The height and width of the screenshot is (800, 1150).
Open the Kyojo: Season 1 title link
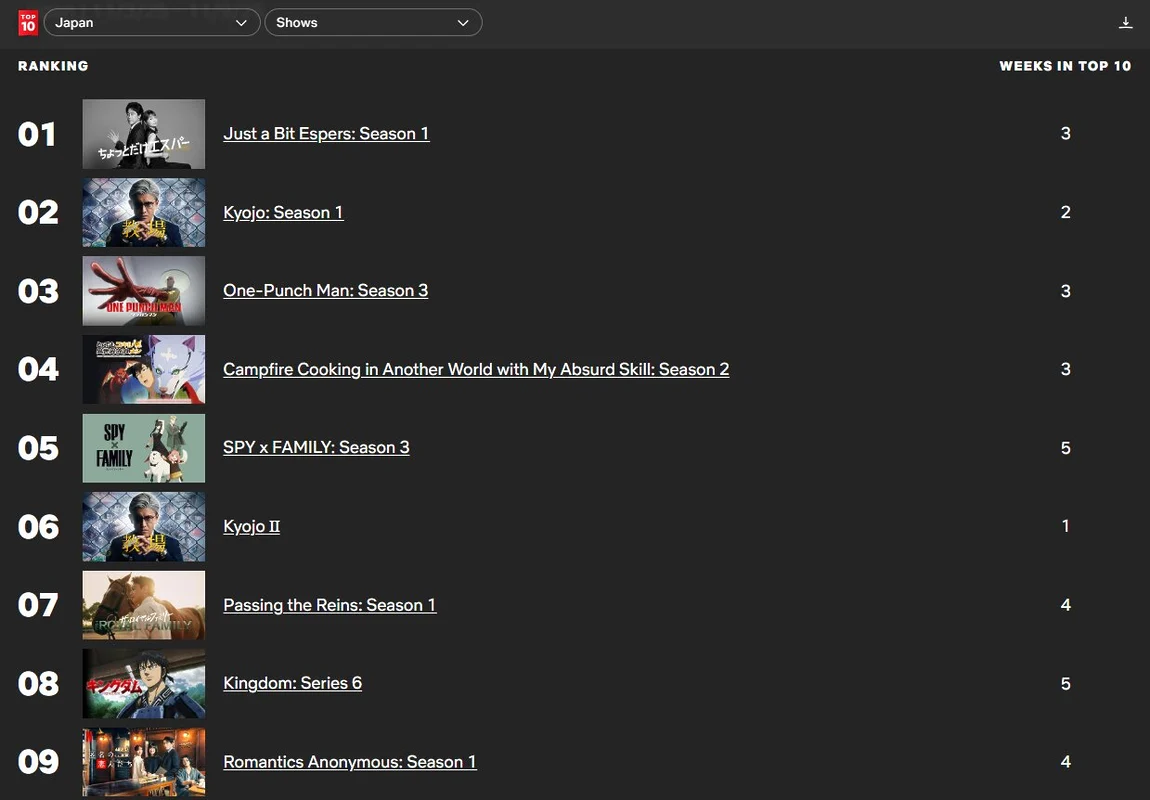(283, 212)
